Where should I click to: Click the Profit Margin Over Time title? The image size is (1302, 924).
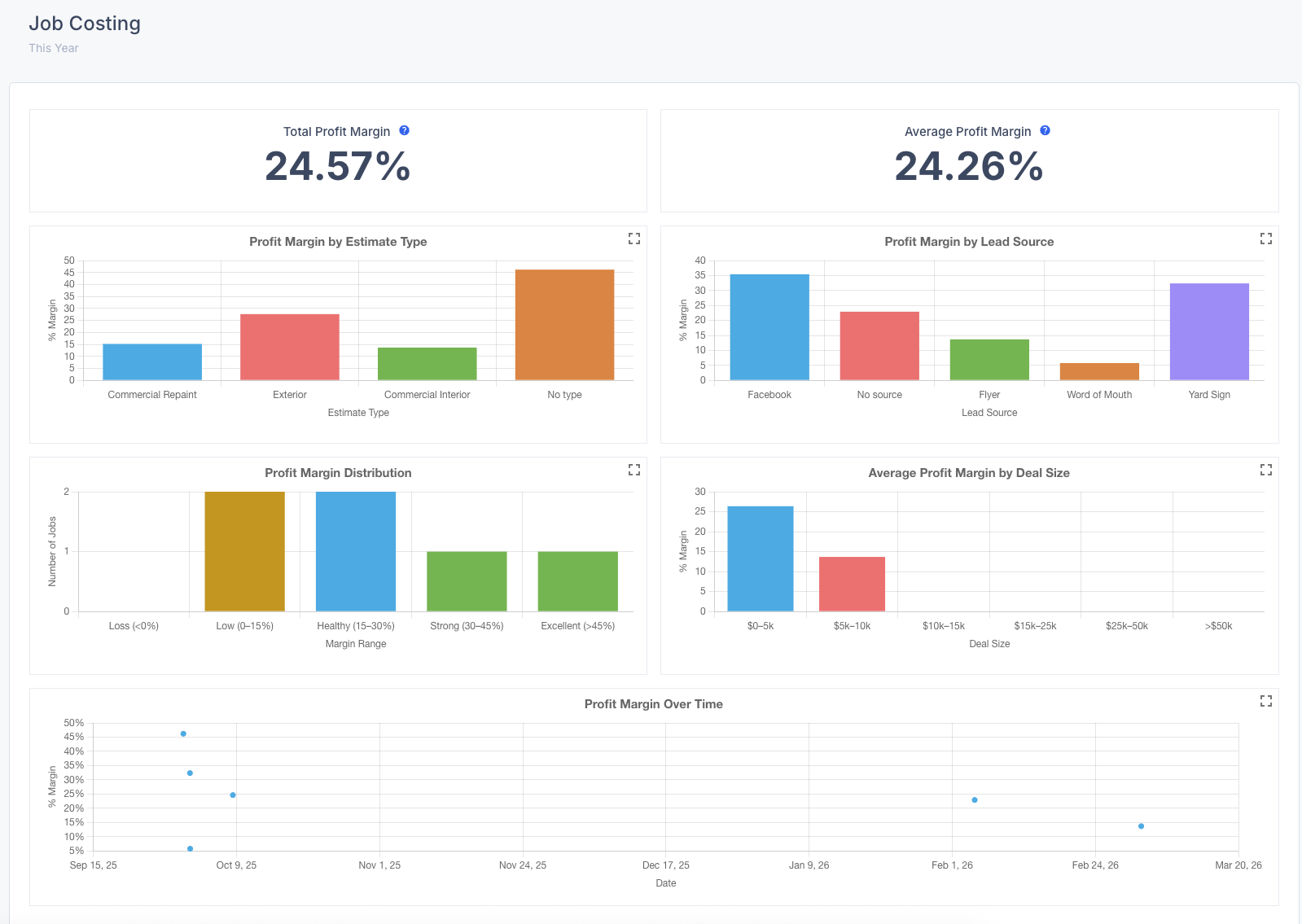click(654, 704)
